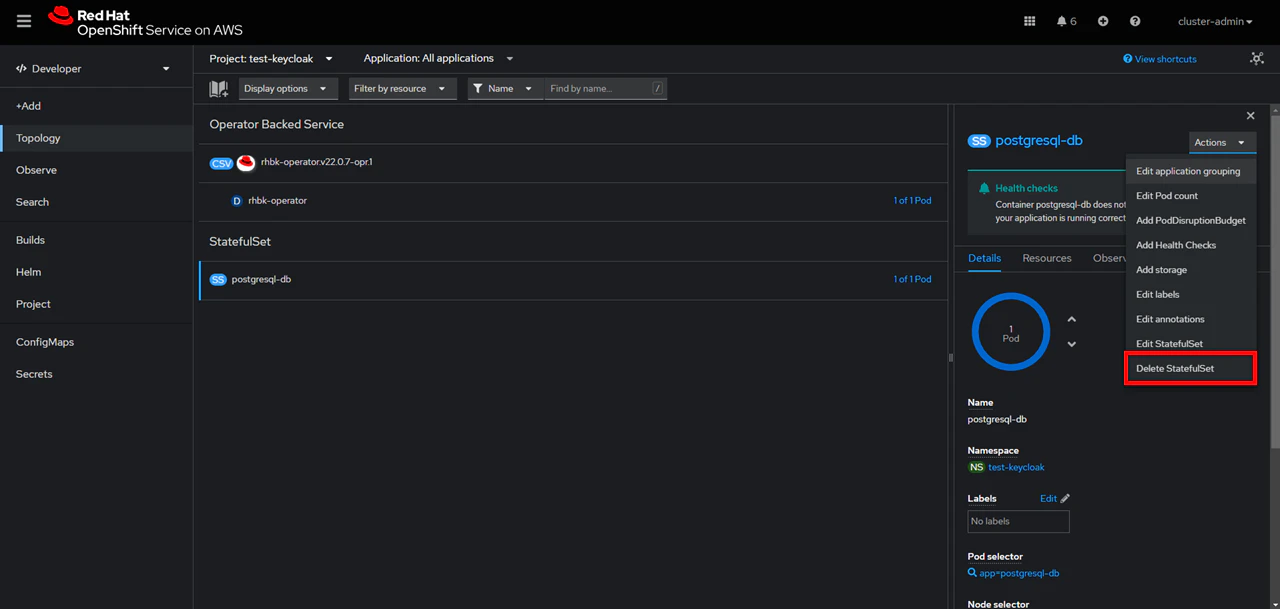The height and width of the screenshot is (609, 1280).
Task: Open the help question mark icon
Action: click(x=1135, y=21)
